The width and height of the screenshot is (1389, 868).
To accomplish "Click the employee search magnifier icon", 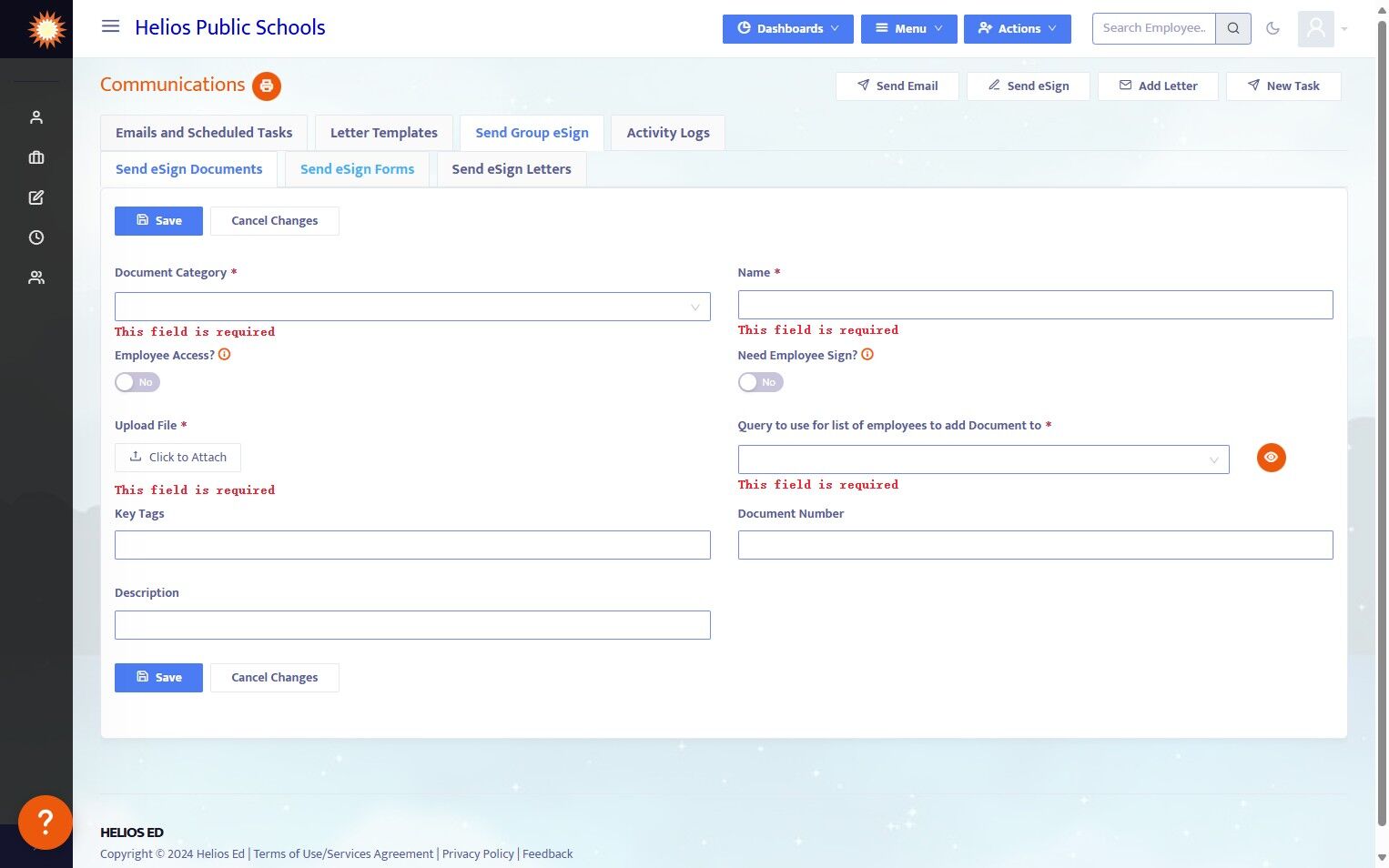I will pyautogui.click(x=1233, y=28).
